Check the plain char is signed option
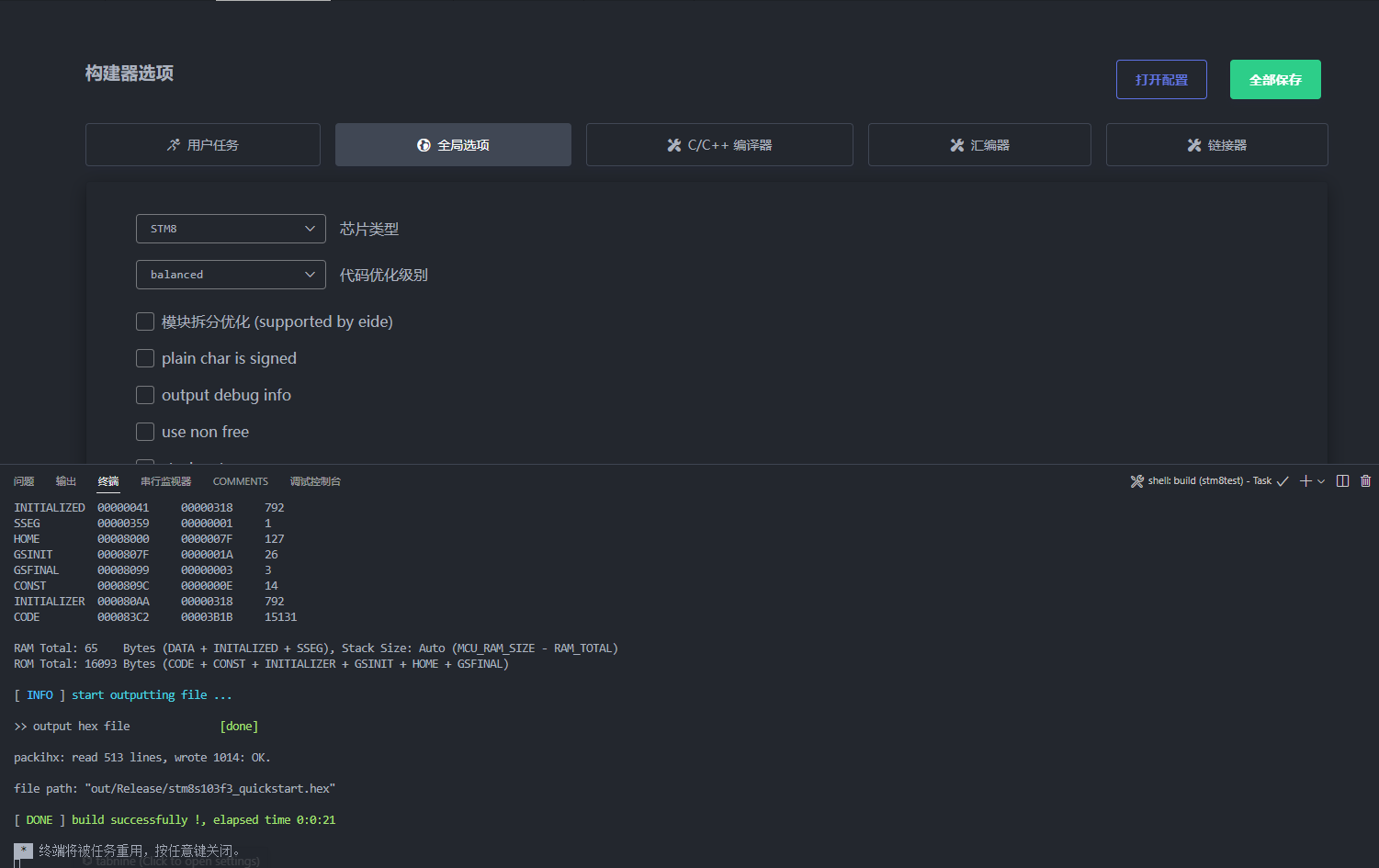 pos(145,358)
